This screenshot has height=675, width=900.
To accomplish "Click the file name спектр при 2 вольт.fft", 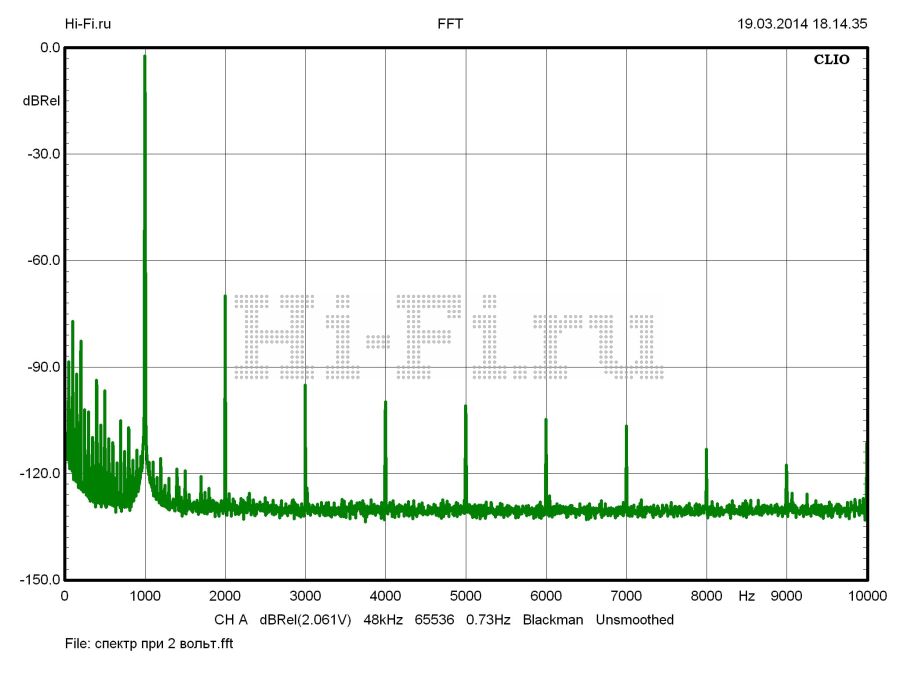I will point(149,644).
